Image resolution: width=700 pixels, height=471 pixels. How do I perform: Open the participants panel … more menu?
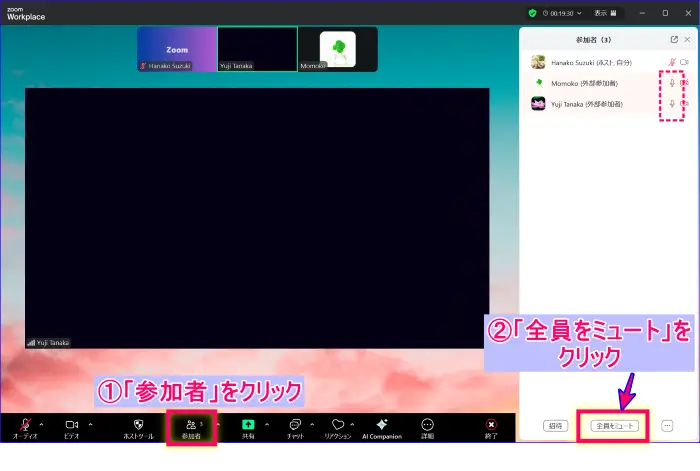click(x=667, y=425)
